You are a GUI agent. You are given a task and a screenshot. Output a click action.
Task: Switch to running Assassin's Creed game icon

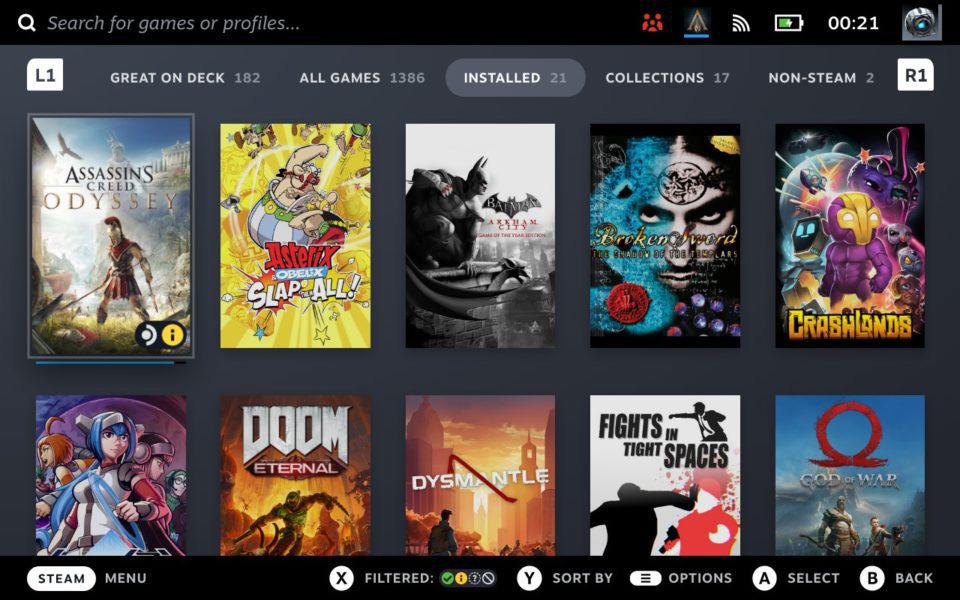point(697,21)
